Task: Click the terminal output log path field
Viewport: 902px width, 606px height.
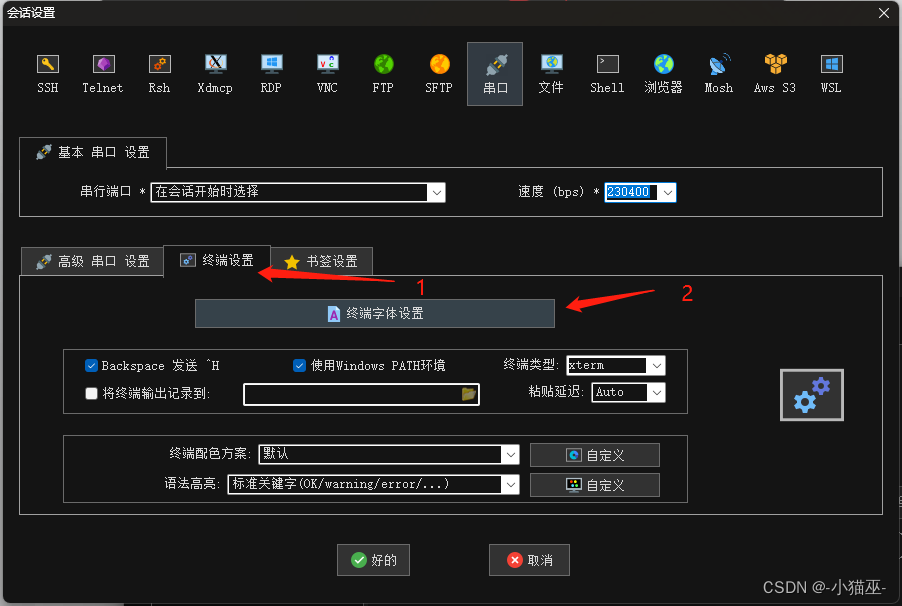Action: tap(361, 394)
